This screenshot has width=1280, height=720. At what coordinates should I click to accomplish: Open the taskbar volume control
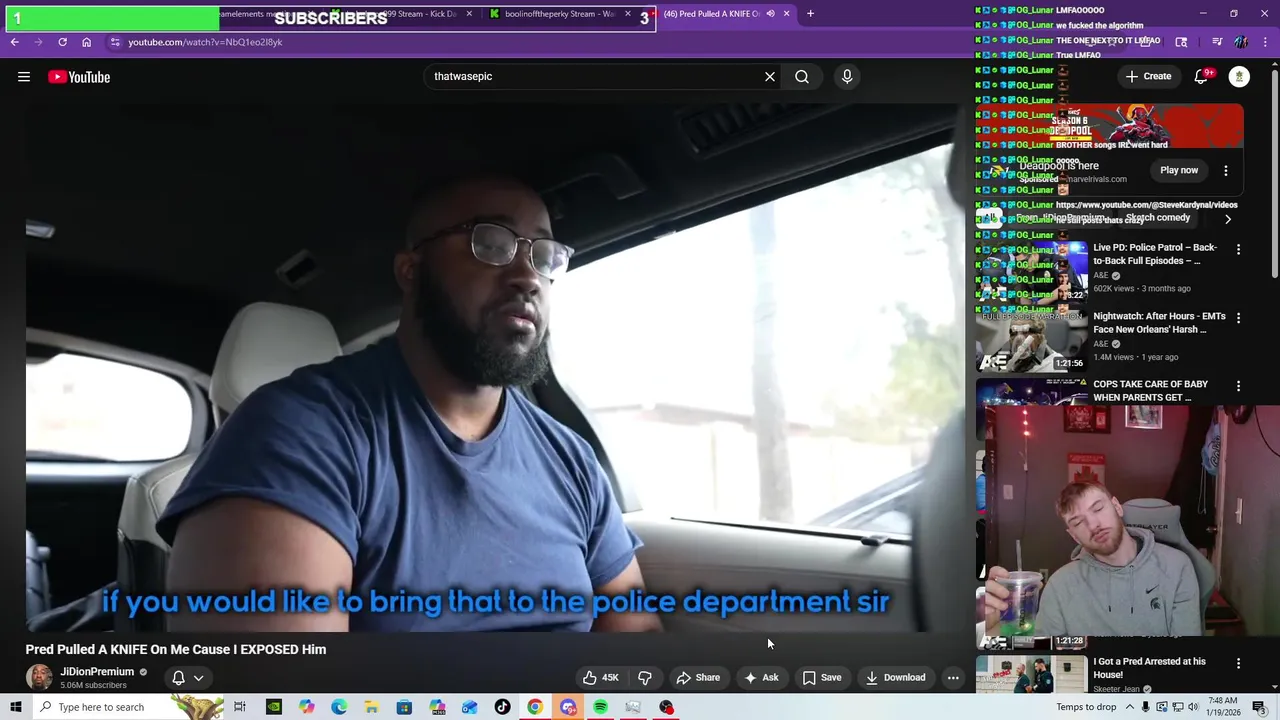tap(1193, 707)
